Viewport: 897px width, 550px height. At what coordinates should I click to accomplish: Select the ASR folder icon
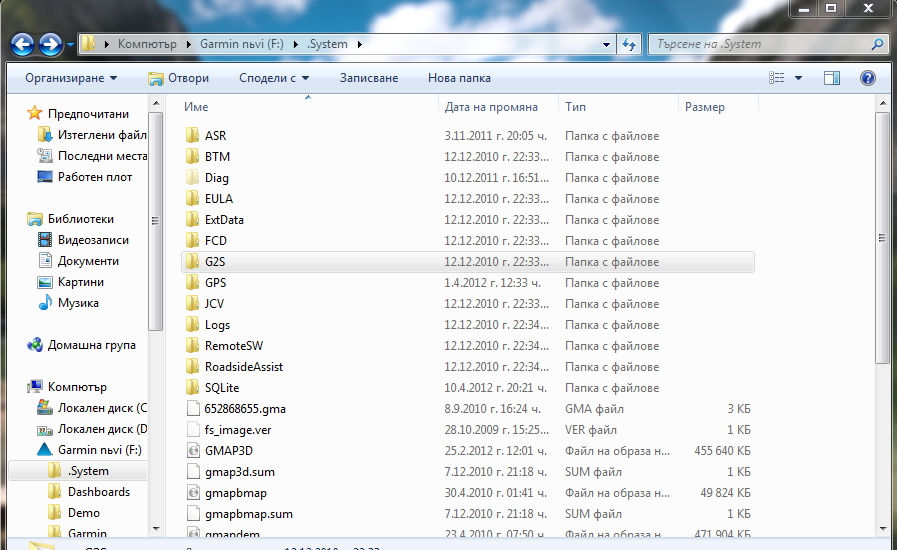[193, 136]
